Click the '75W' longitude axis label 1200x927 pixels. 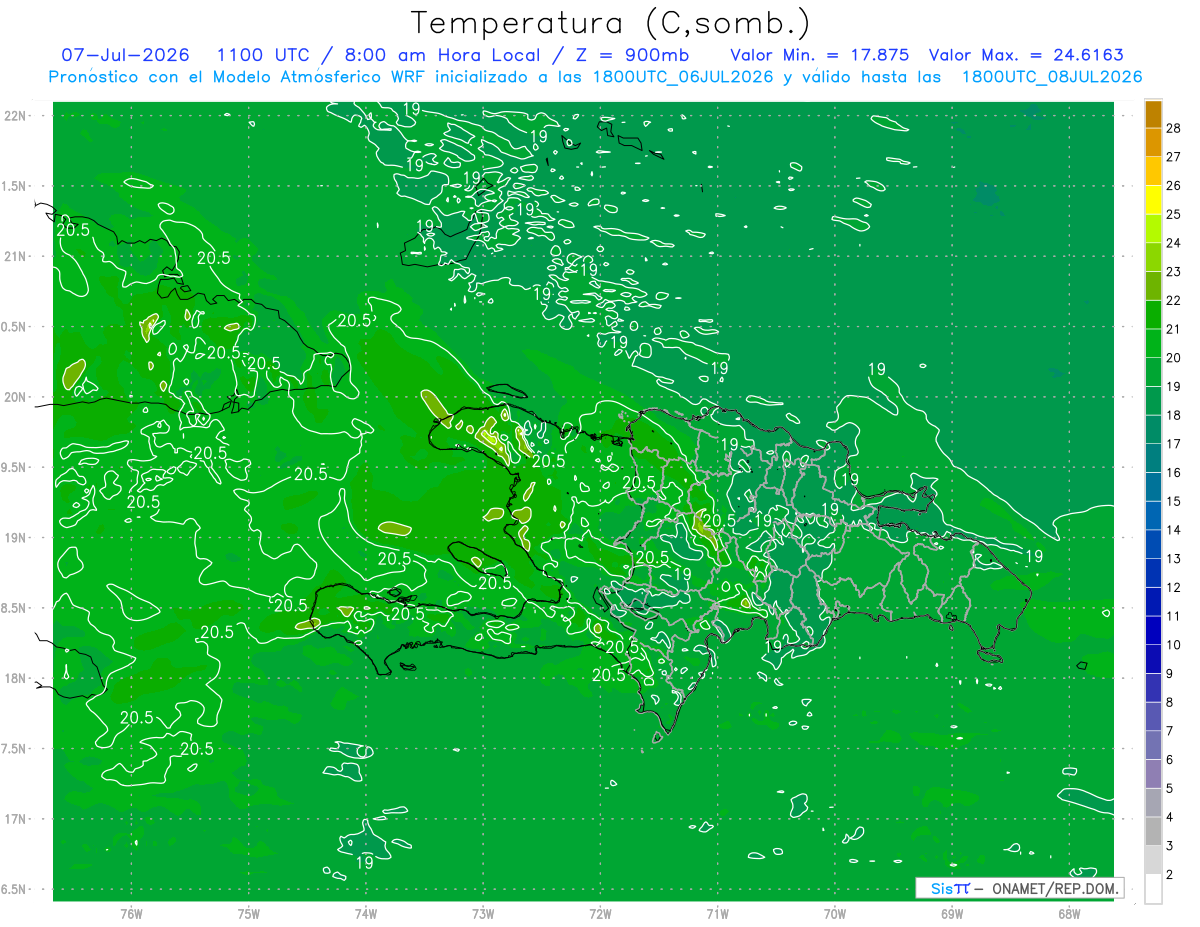[x=248, y=914]
